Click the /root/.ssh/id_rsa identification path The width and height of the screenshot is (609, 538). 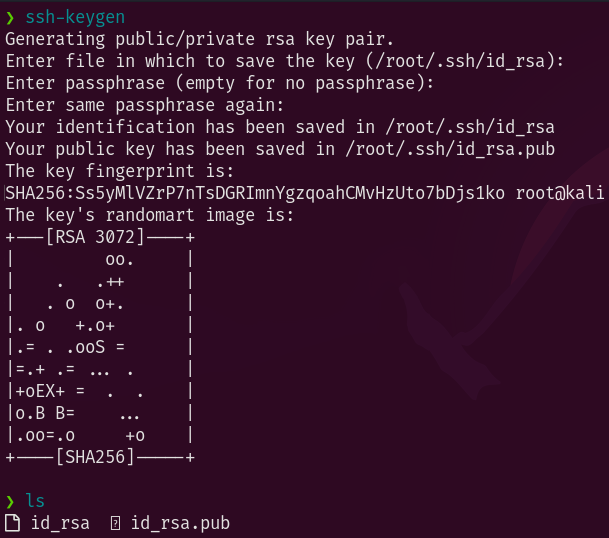point(470,127)
